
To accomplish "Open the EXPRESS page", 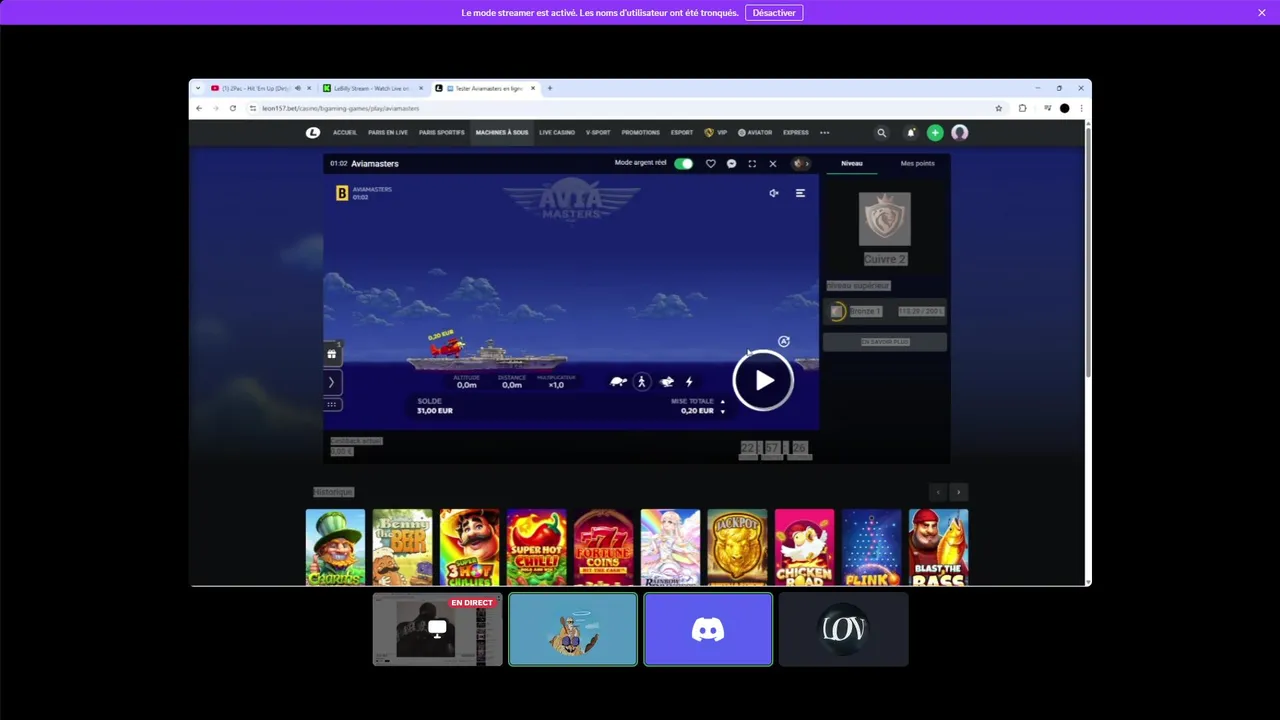I will 796,132.
